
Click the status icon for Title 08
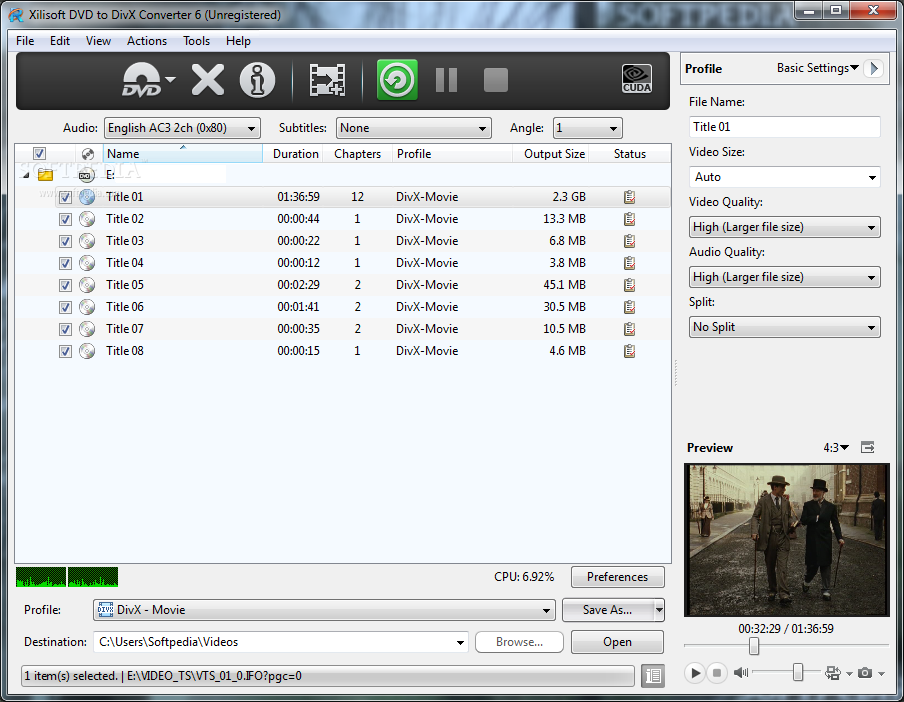pyautogui.click(x=630, y=351)
